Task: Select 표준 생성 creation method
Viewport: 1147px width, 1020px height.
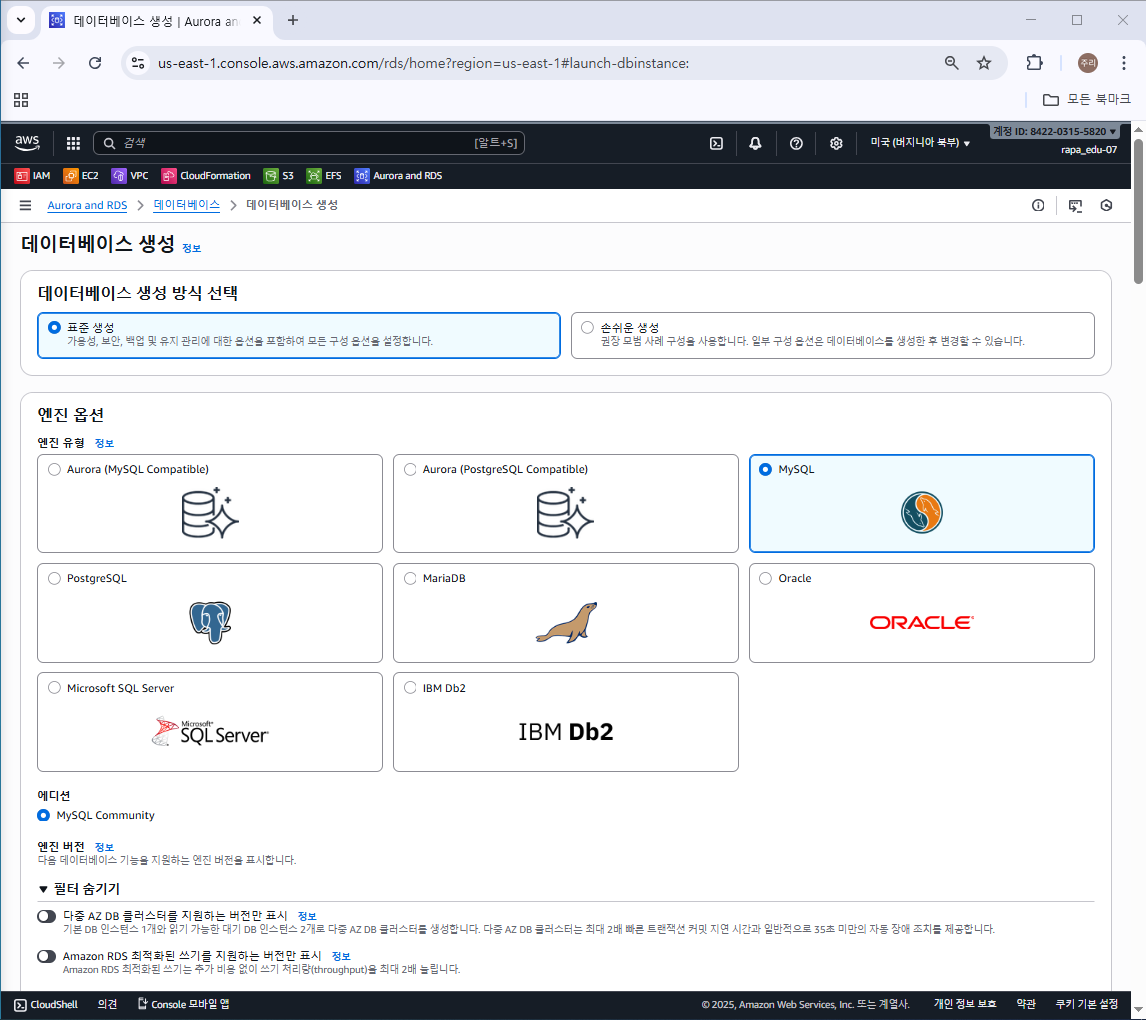Action: tap(298, 335)
